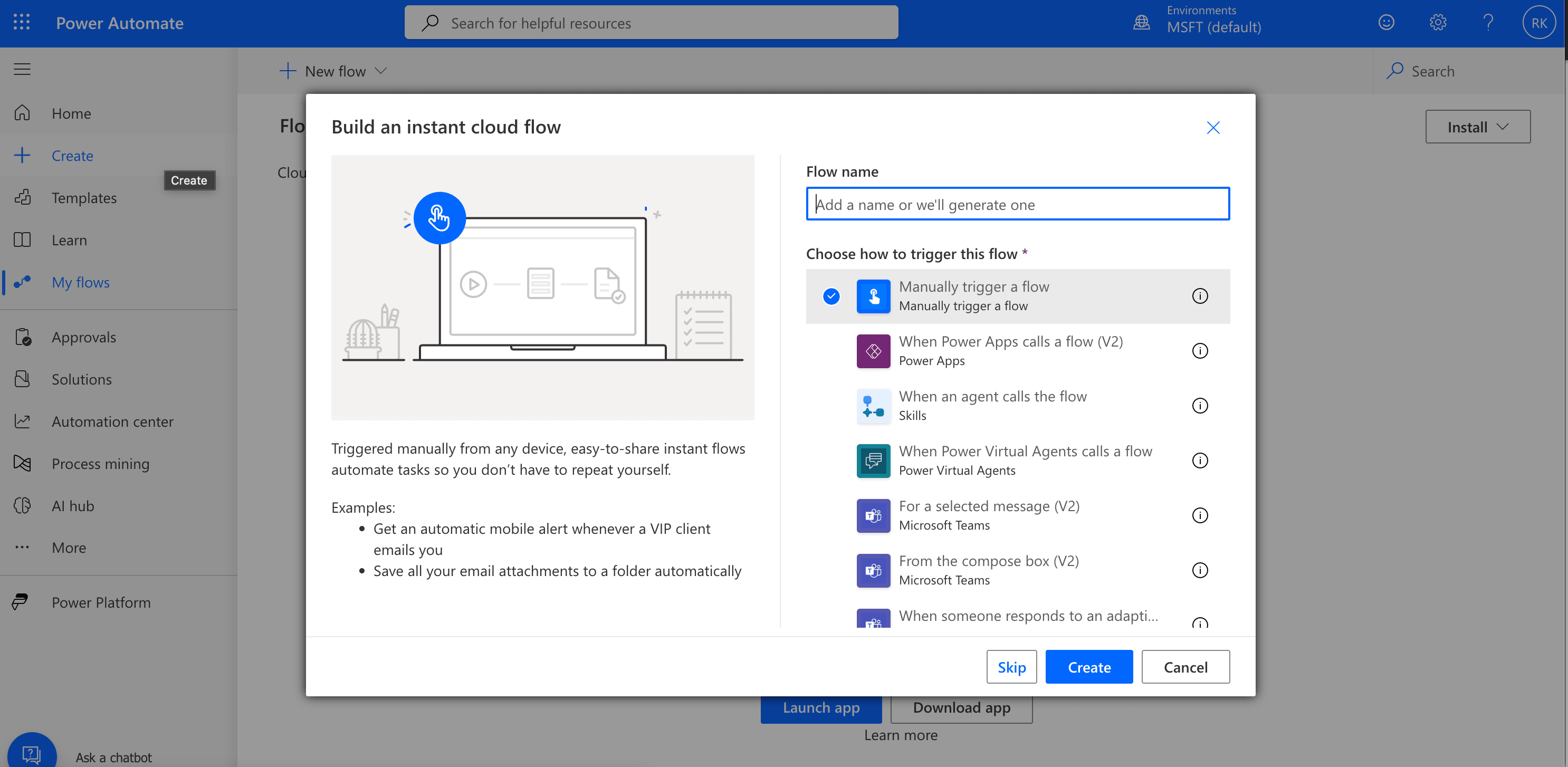The image size is (1568, 767).
Task: Select Manually trigger a flow option
Action: point(1017,296)
